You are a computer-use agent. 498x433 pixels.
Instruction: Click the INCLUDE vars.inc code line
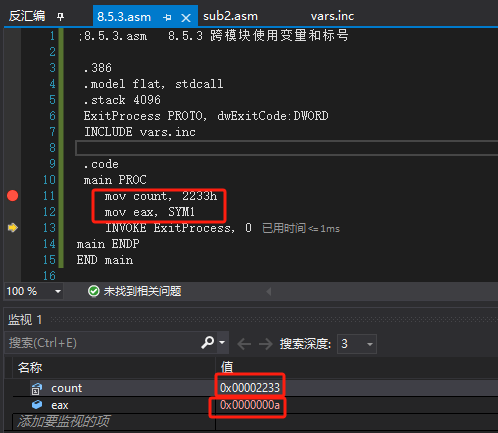click(x=140, y=132)
